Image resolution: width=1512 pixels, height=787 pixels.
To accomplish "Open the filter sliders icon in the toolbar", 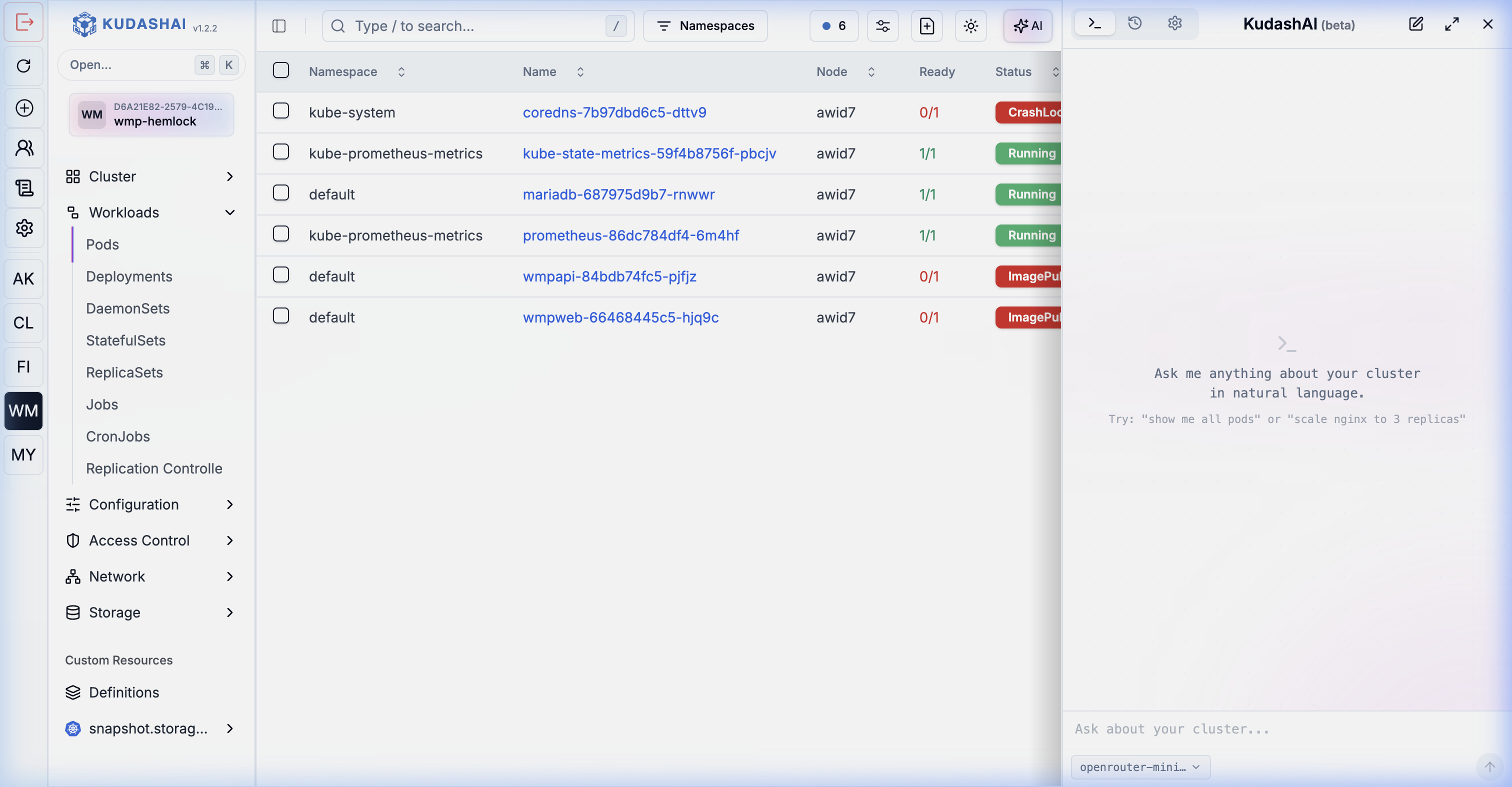I will coord(883,26).
